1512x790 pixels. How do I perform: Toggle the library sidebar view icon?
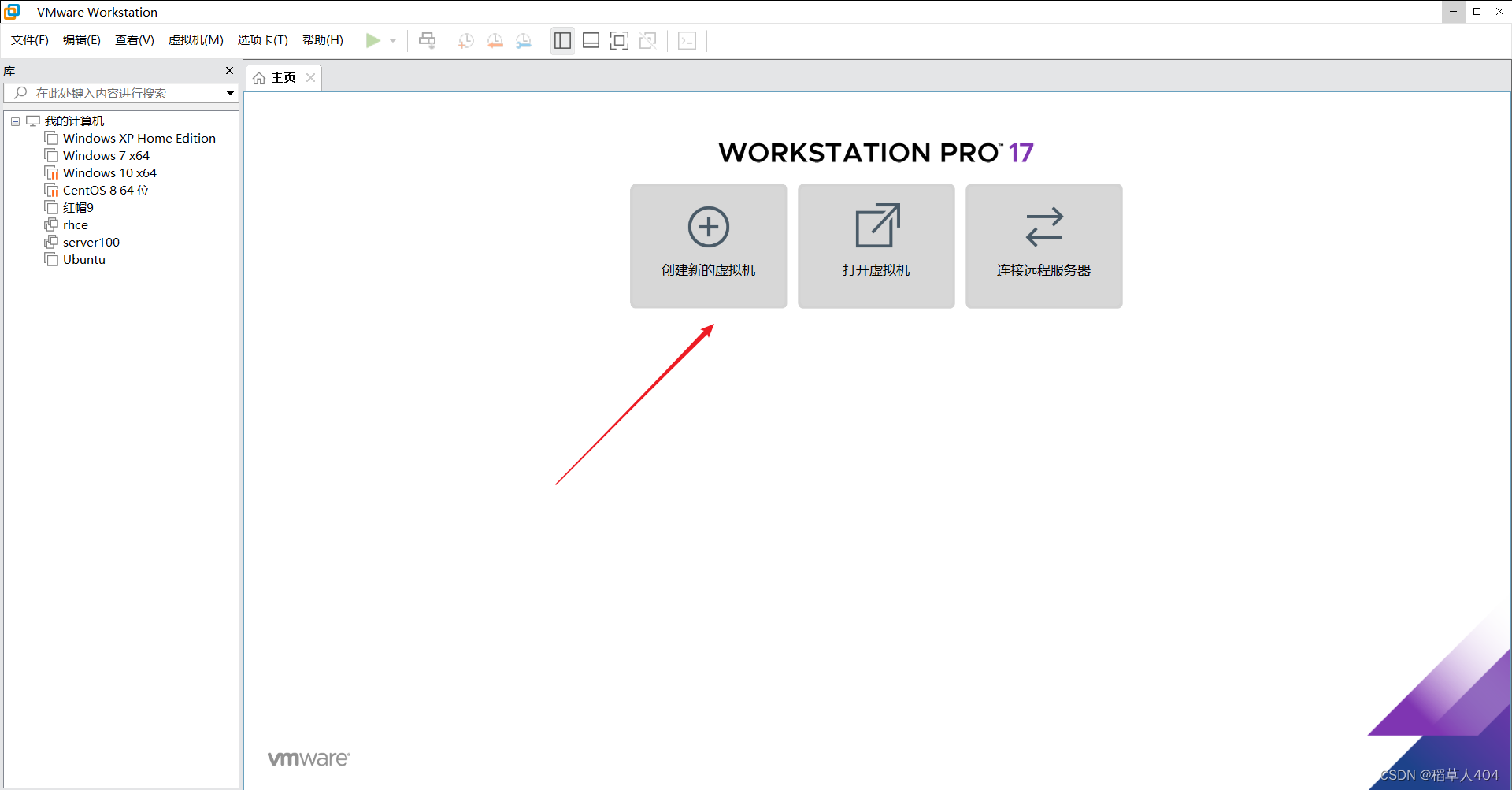coord(562,40)
